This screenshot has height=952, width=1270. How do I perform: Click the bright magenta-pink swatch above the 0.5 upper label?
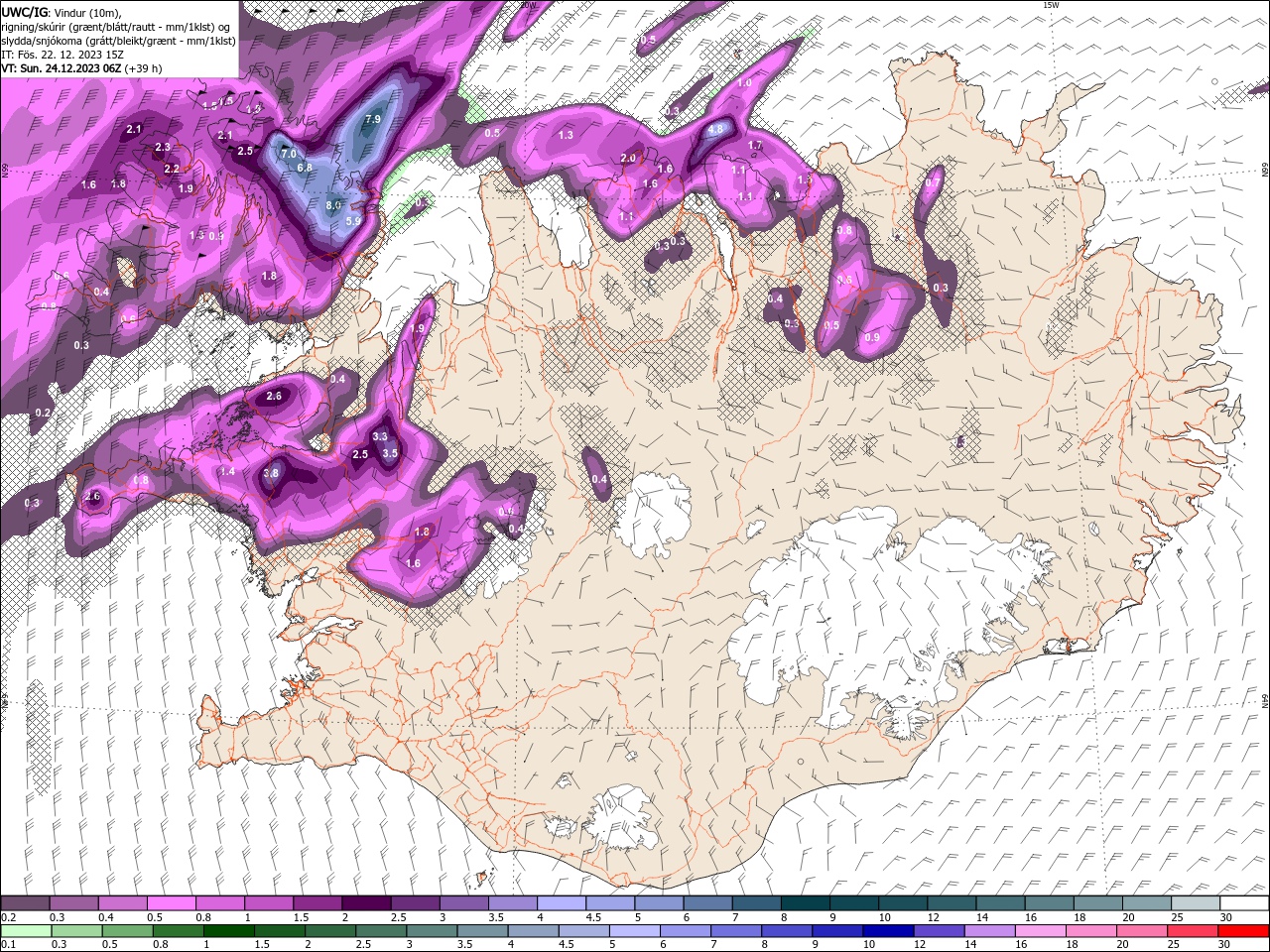tap(171, 903)
